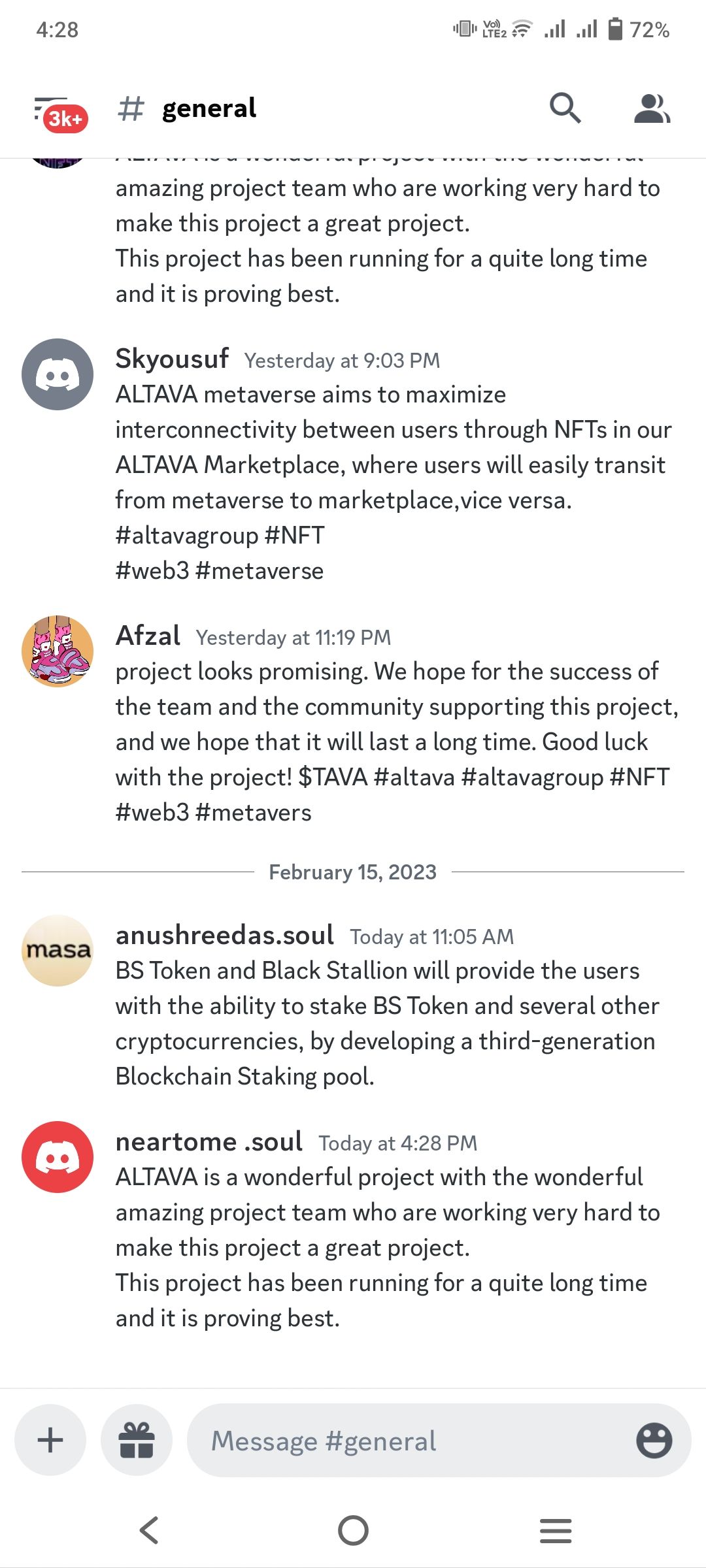Tap Android back navigation arrow

pyautogui.click(x=150, y=1530)
